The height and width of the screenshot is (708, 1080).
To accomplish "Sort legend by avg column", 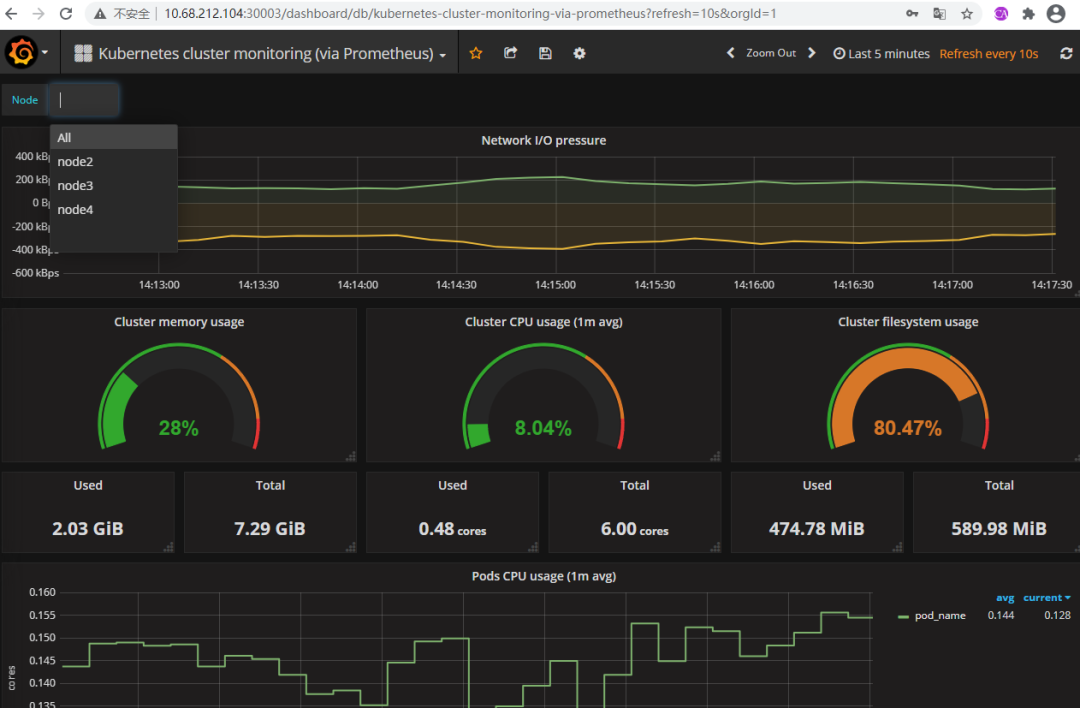I will (1005, 598).
